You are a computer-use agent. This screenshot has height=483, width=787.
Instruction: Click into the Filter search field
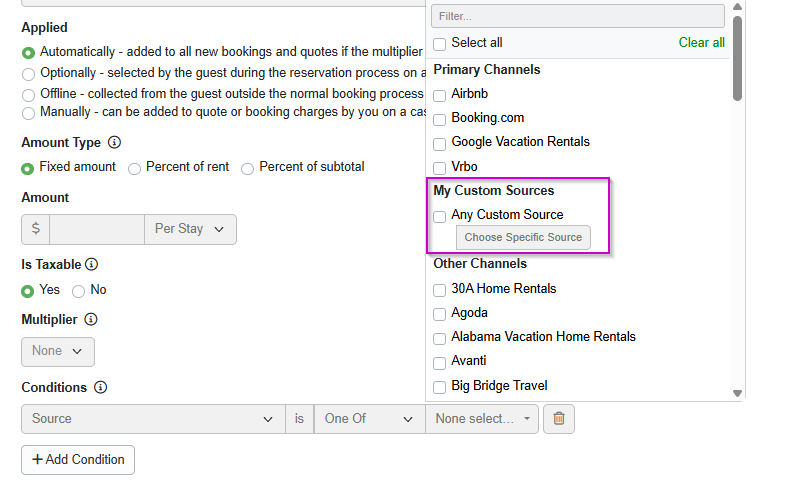coord(578,16)
